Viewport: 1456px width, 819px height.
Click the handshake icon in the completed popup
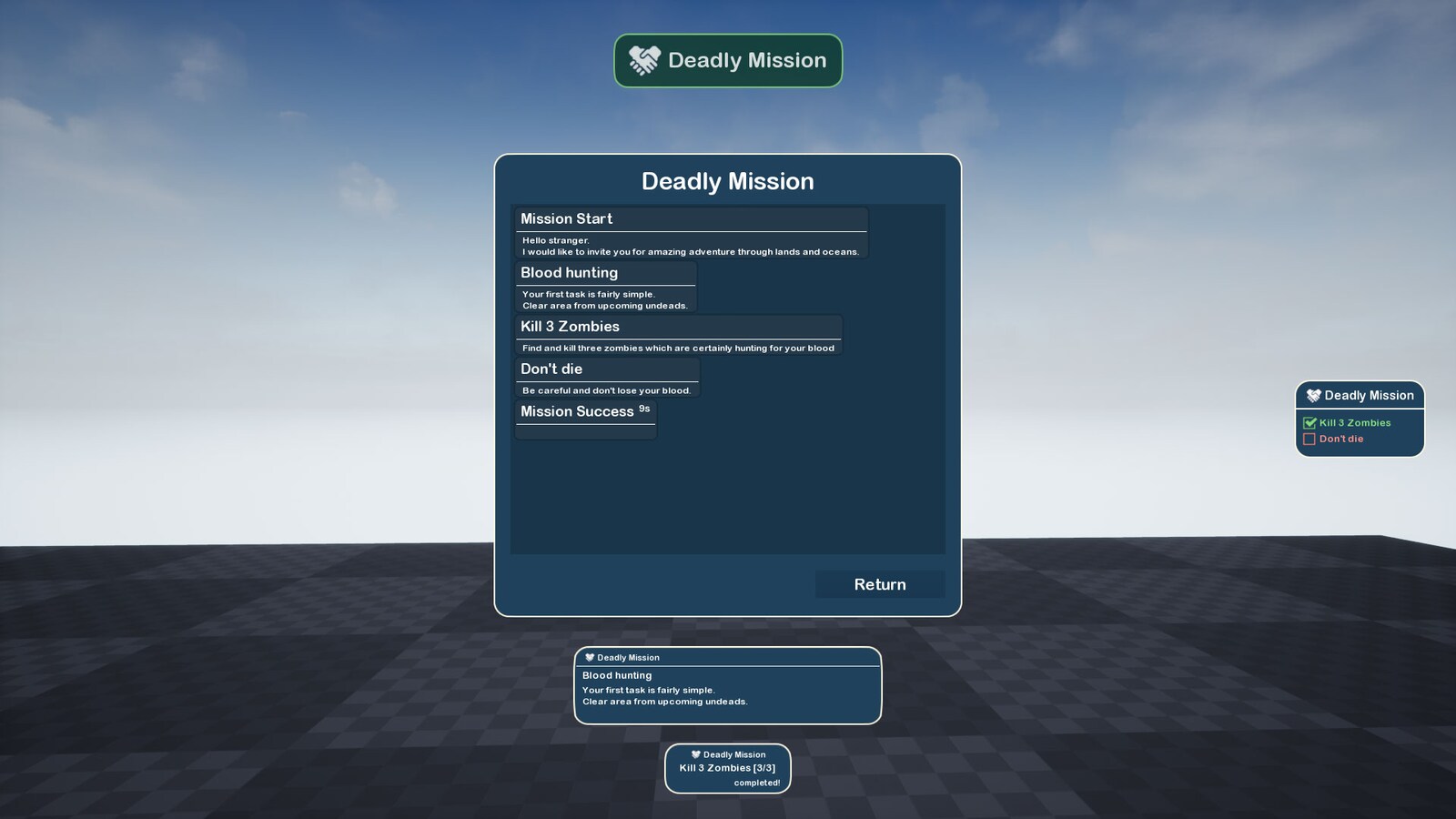696,754
